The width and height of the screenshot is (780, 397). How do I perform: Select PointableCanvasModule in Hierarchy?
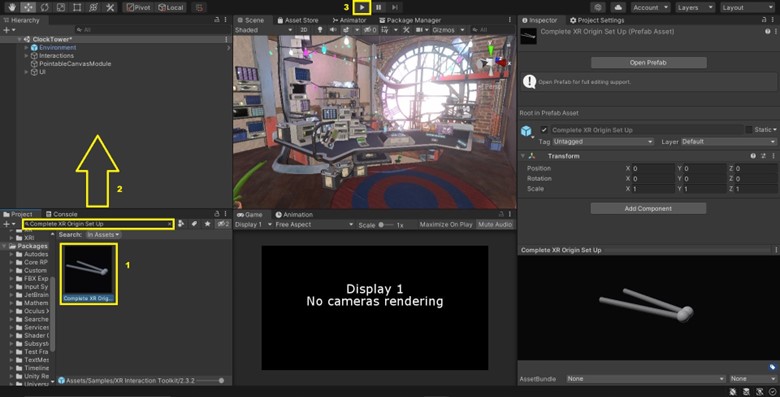(x=75, y=64)
